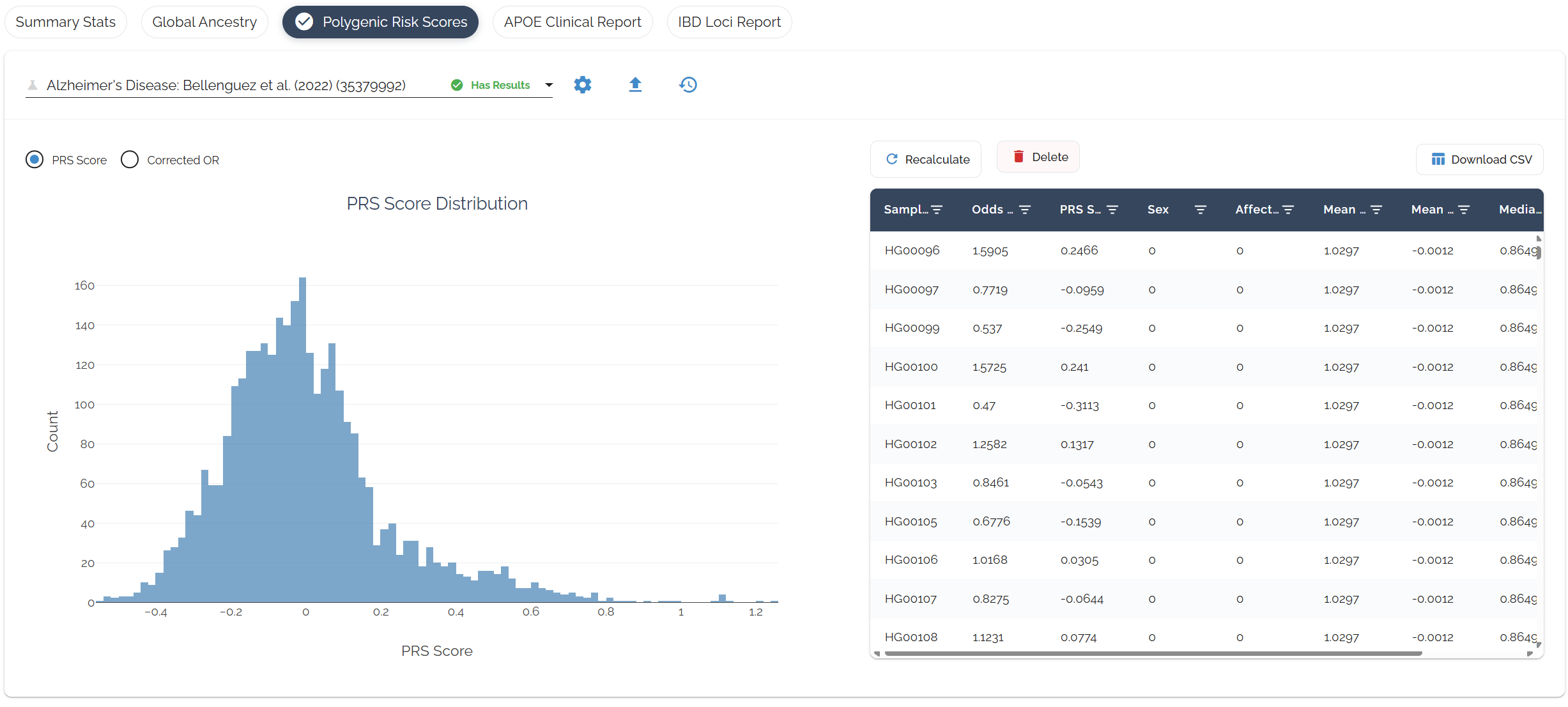This screenshot has height=707, width=1568.
Task: Open filter icon on Sex column
Action: click(x=1201, y=210)
